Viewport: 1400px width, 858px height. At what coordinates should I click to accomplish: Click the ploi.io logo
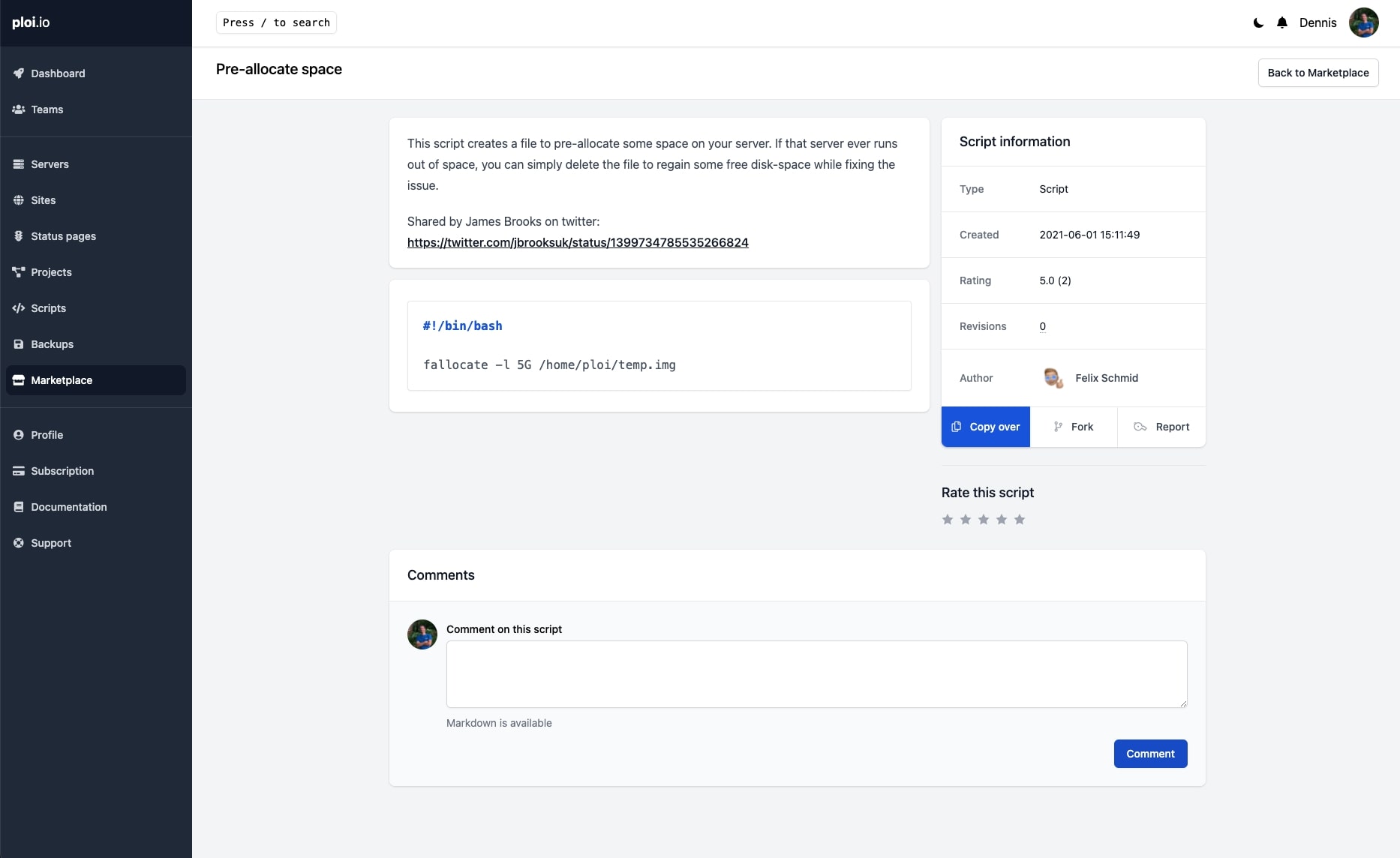[x=31, y=22]
